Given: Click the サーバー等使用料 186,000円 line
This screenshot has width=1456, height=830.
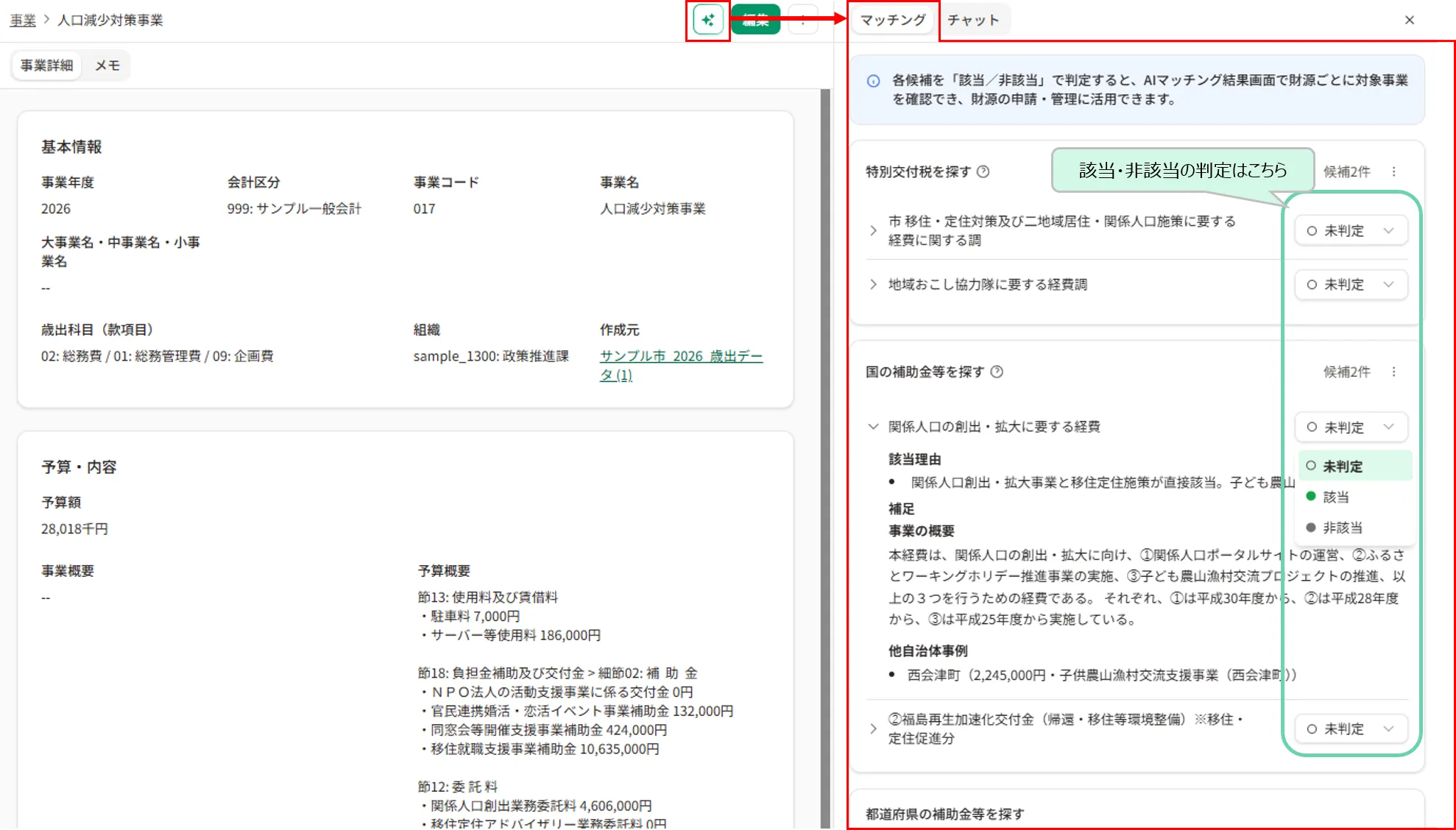Looking at the screenshot, I should tap(510, 635).
